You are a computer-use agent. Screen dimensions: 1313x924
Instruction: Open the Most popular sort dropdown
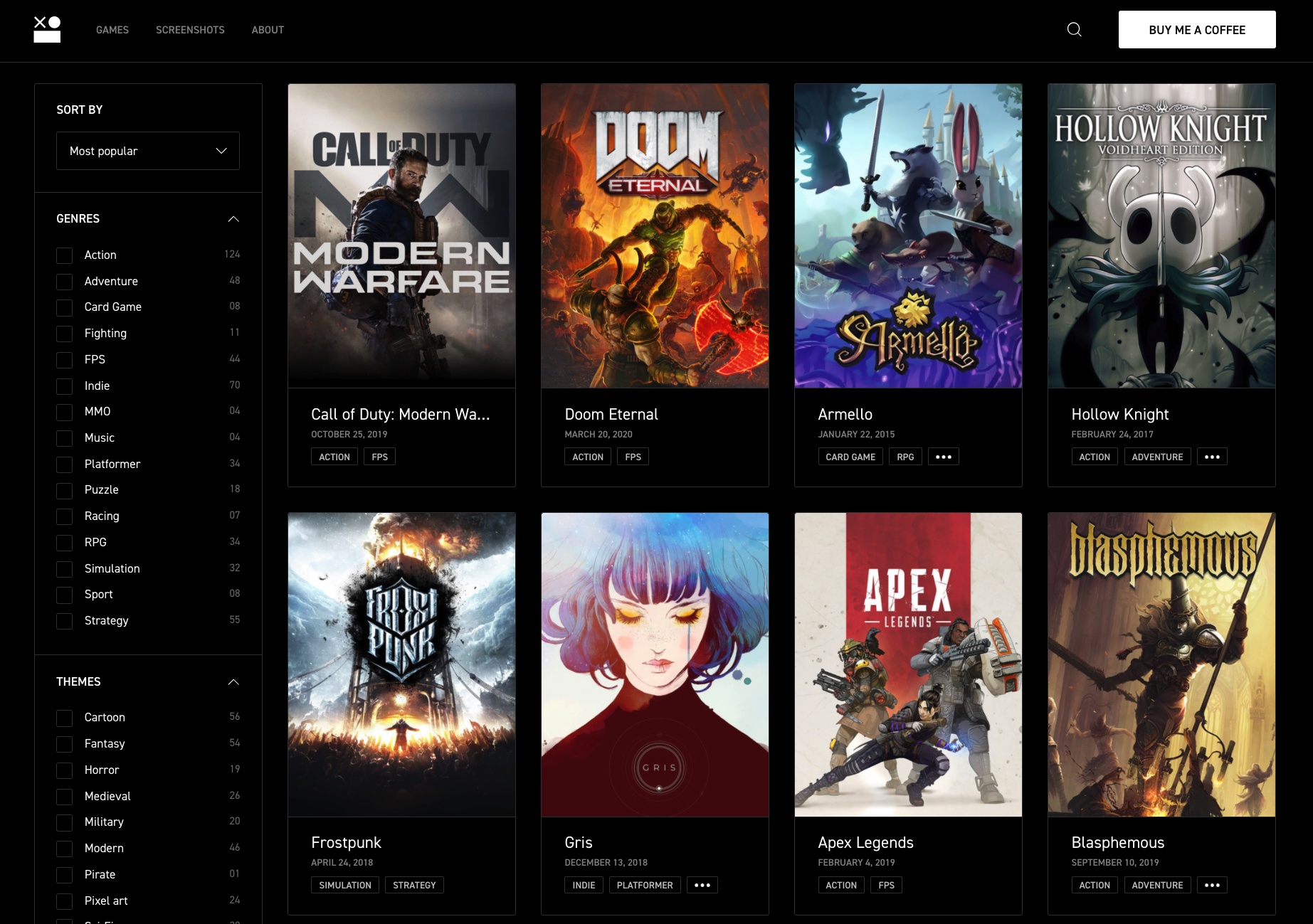click(x=148, y=151)
